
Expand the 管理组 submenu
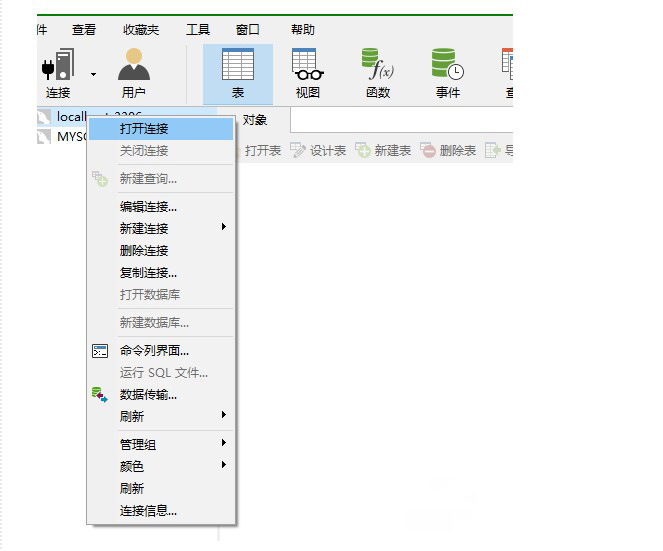click(x=224, y=444)
